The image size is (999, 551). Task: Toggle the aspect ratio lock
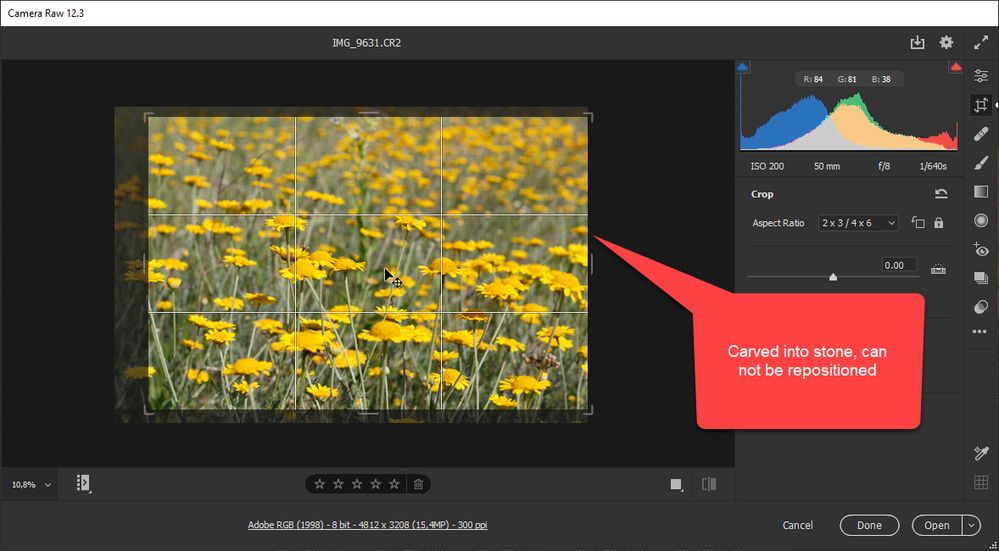pyautogui.click(x=938, y=223)
